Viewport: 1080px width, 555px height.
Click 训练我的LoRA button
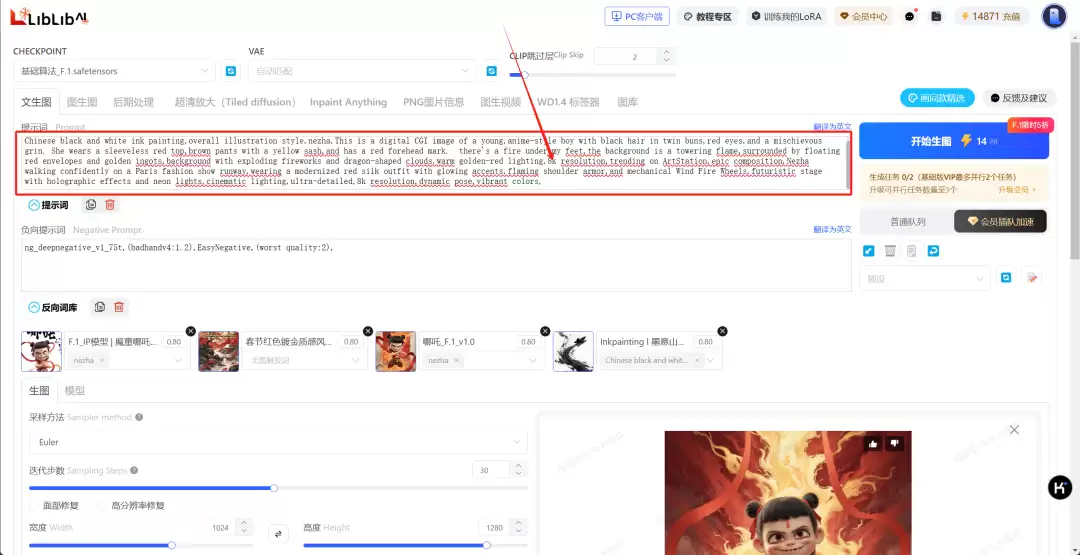(787, 17)
